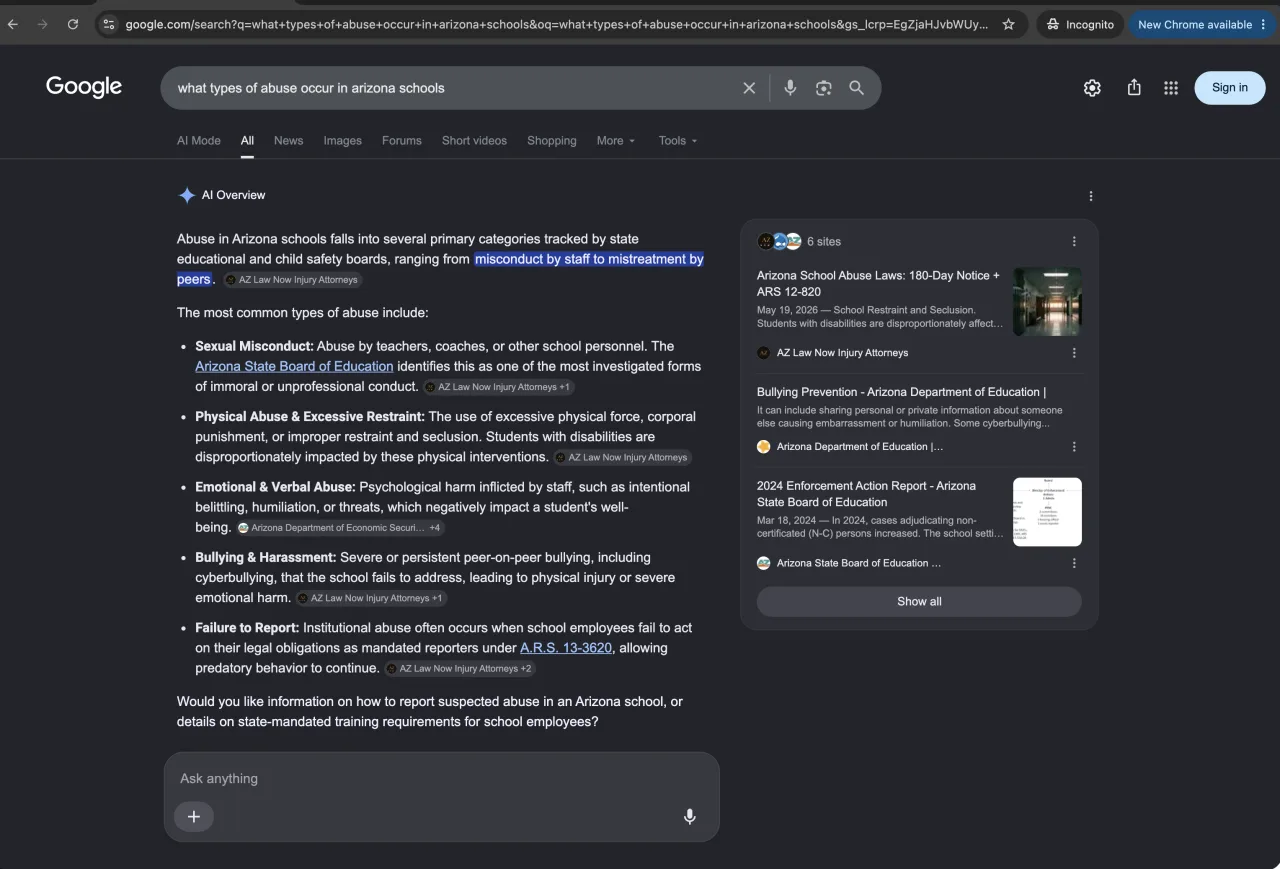Submit search with magnifier icon
1280x869 pixels.
coord(857,88)
